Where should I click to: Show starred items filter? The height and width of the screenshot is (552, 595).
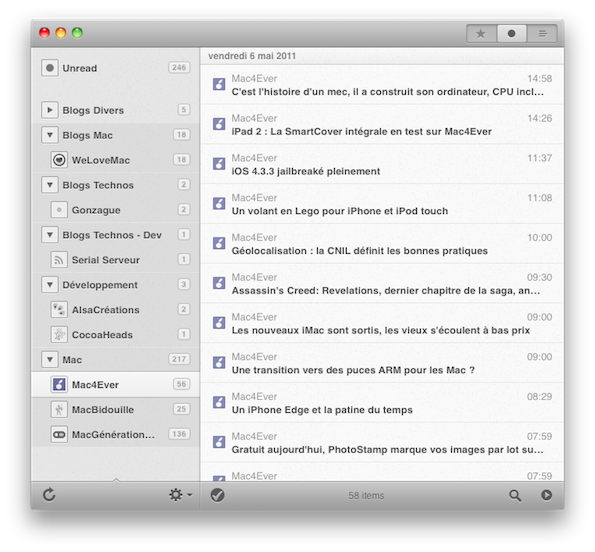[x=481, y=34]
